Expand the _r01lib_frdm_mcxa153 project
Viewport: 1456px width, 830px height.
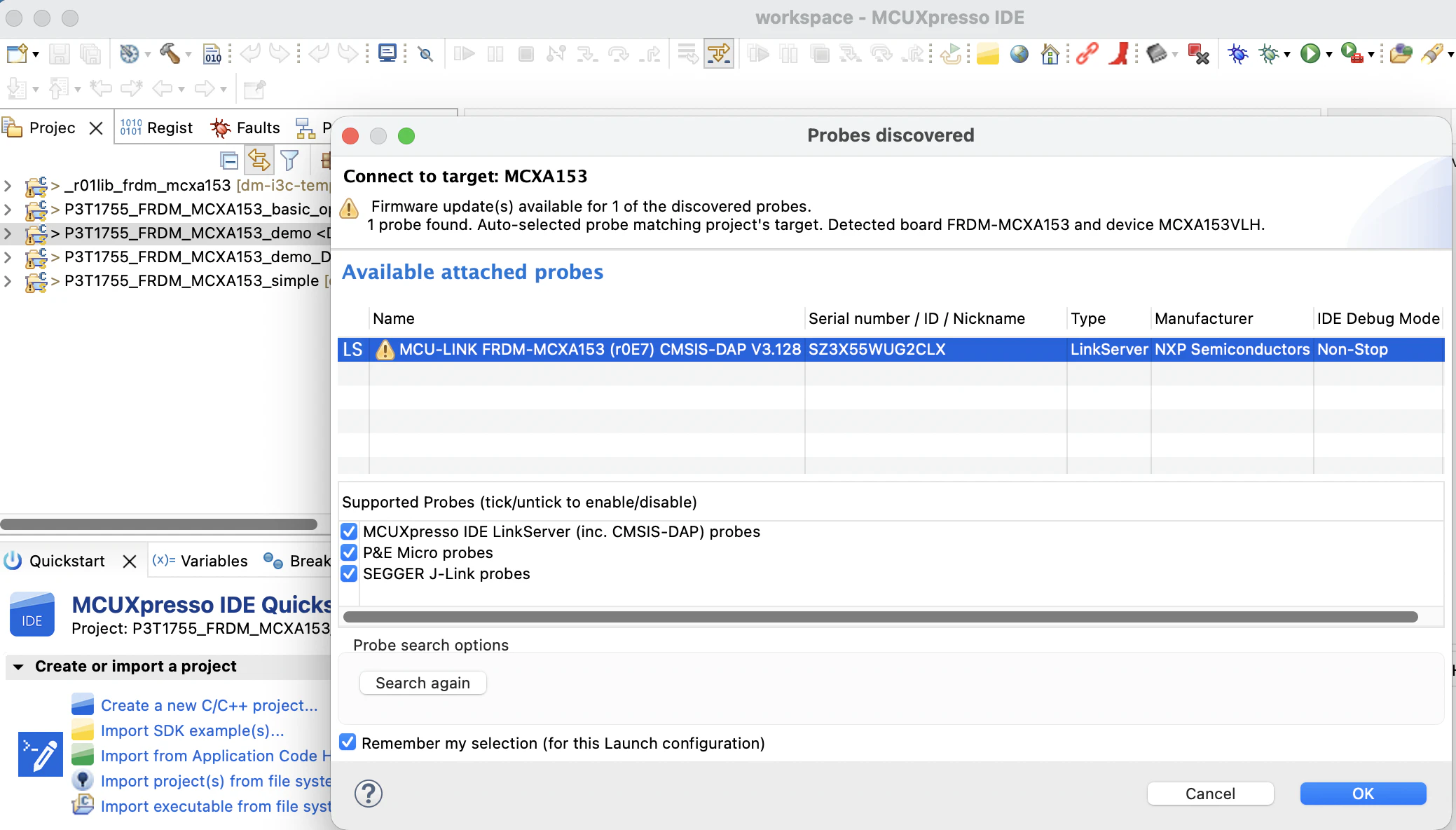[x=8, y=186]
